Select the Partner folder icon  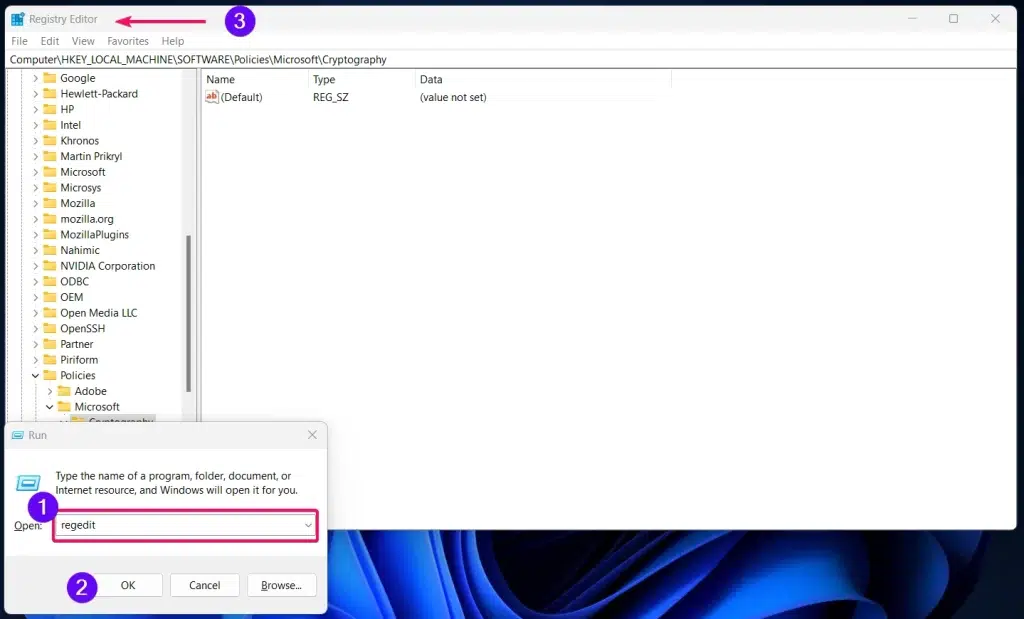point(50,344)
